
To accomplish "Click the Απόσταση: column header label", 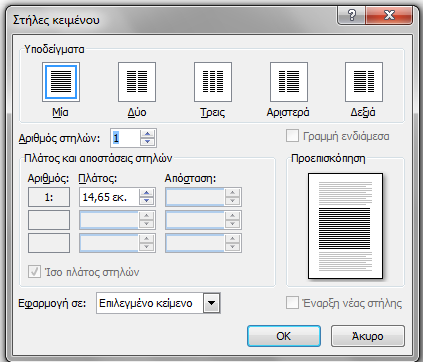I will [190, 178].
